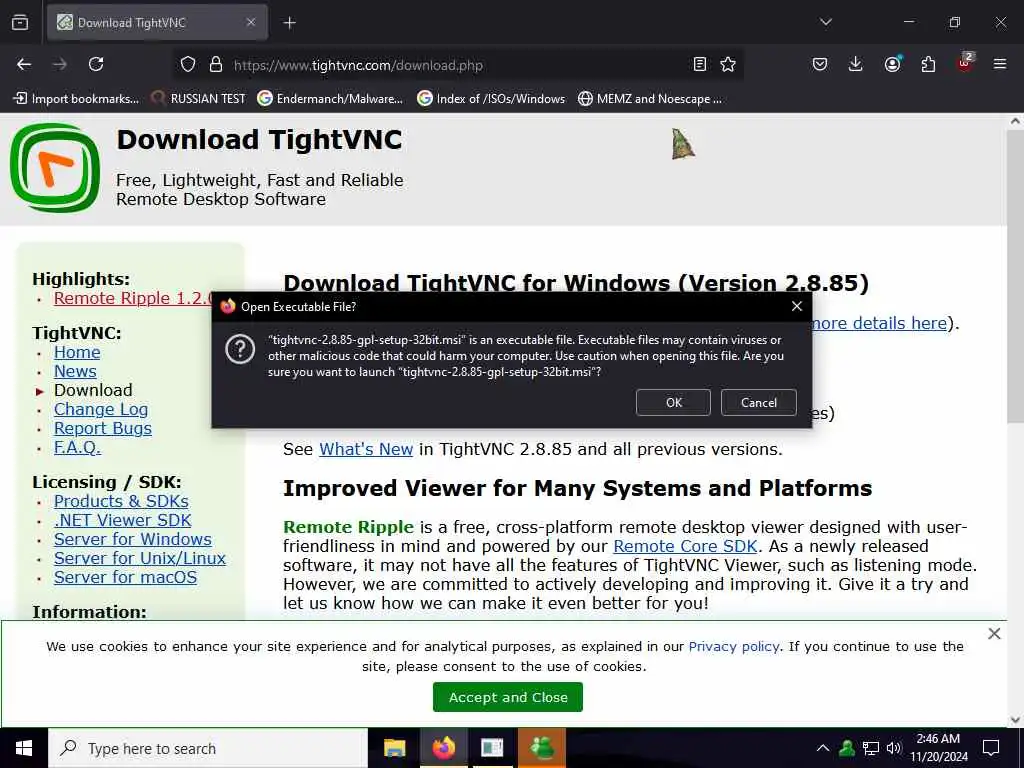Open the Downloads panel
Viewport: 1024px width, 768px height.
[856, 64]
